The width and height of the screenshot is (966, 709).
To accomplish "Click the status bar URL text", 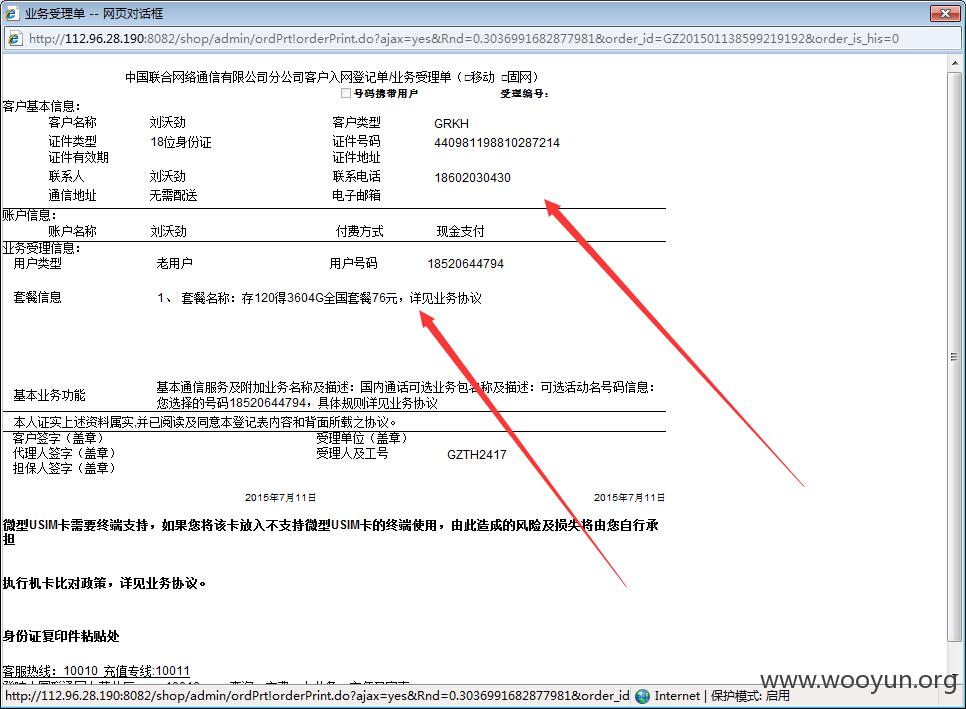I will (317, 696).
